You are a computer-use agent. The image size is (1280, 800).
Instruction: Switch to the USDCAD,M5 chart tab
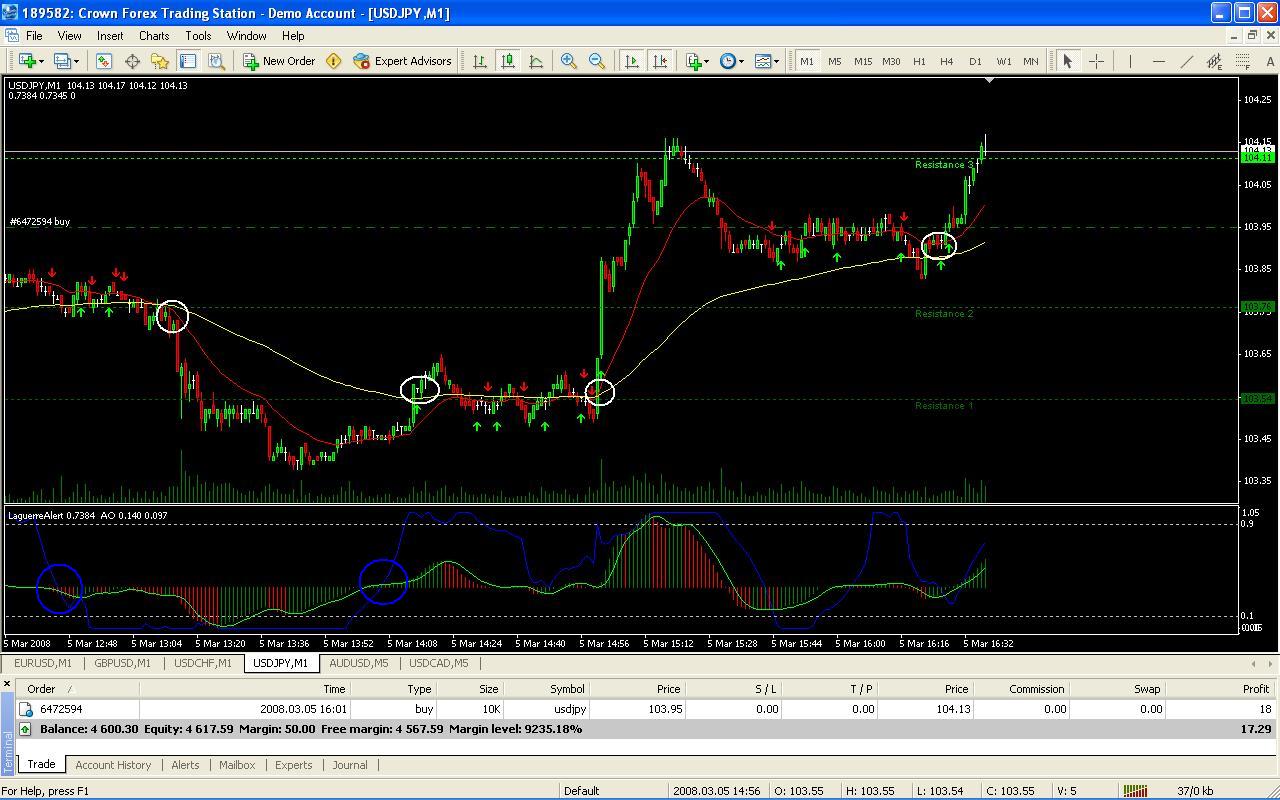tap(439, 663)
